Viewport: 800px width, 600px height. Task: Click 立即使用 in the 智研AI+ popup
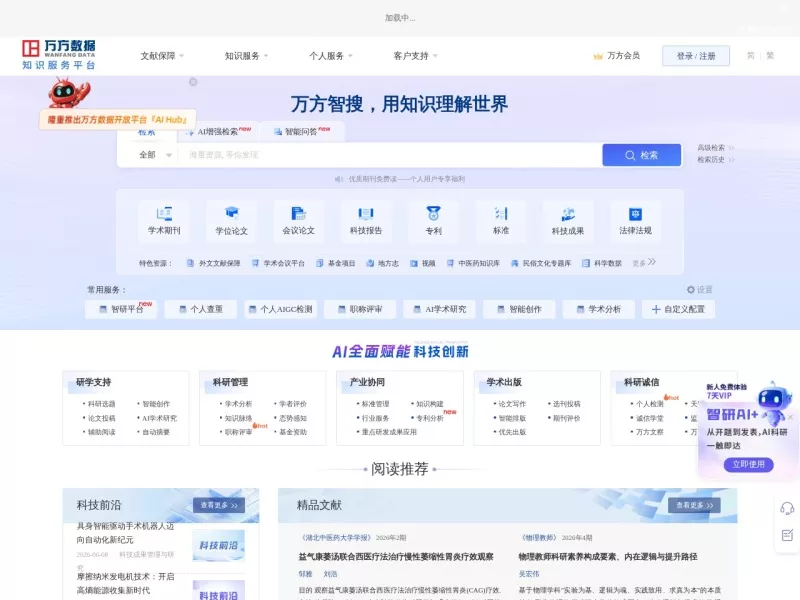(x=748, y=464)
